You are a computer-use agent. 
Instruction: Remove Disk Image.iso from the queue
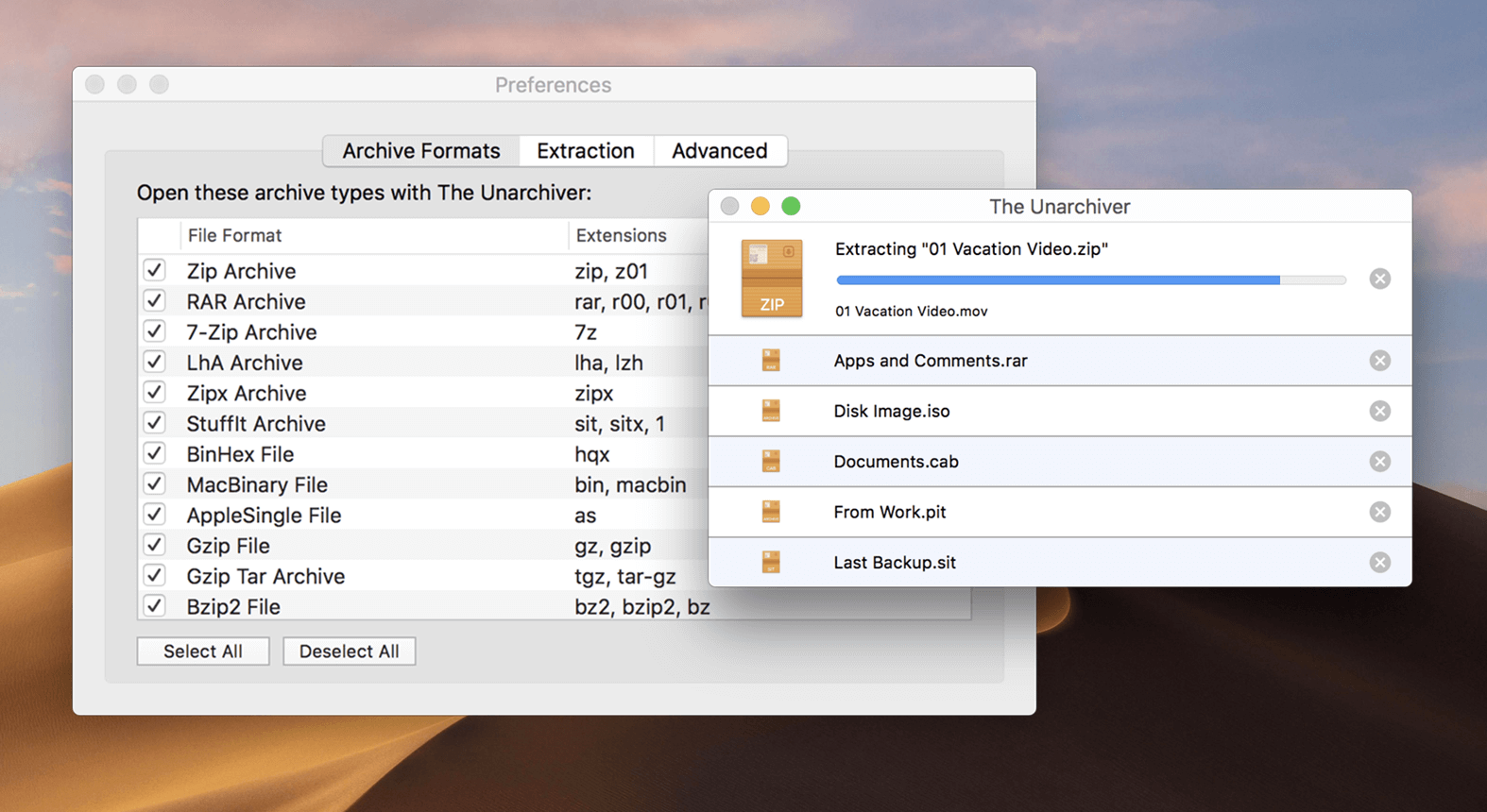pos(1379,411)
